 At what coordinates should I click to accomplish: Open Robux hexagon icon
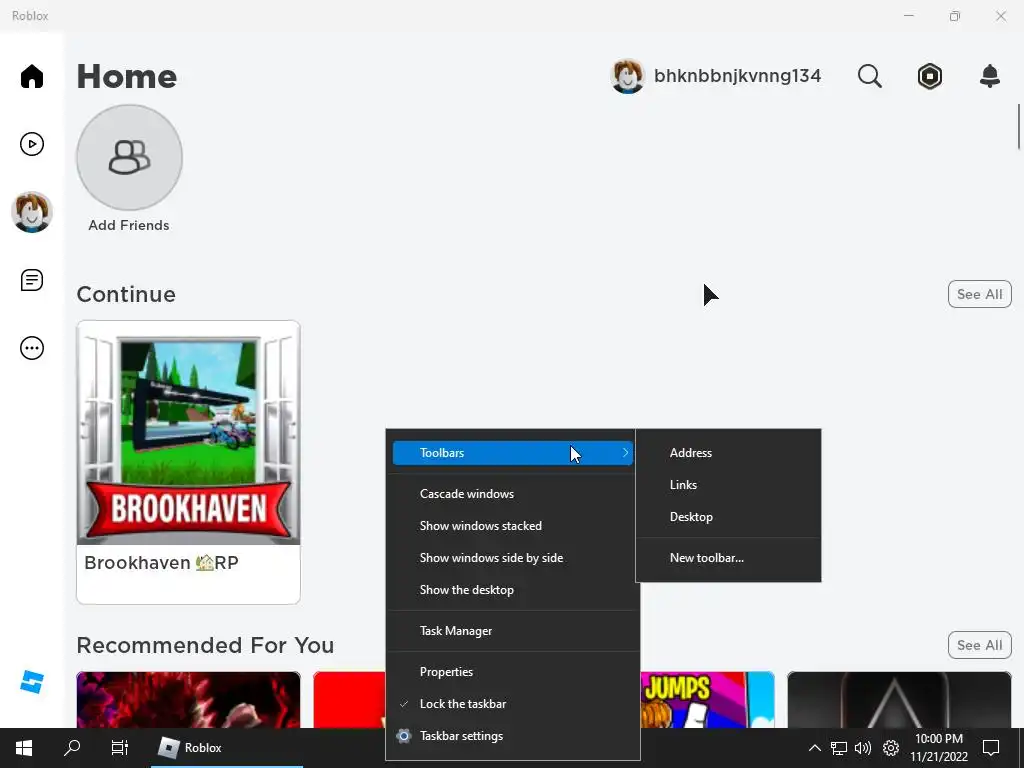click(x=929, y=76)
